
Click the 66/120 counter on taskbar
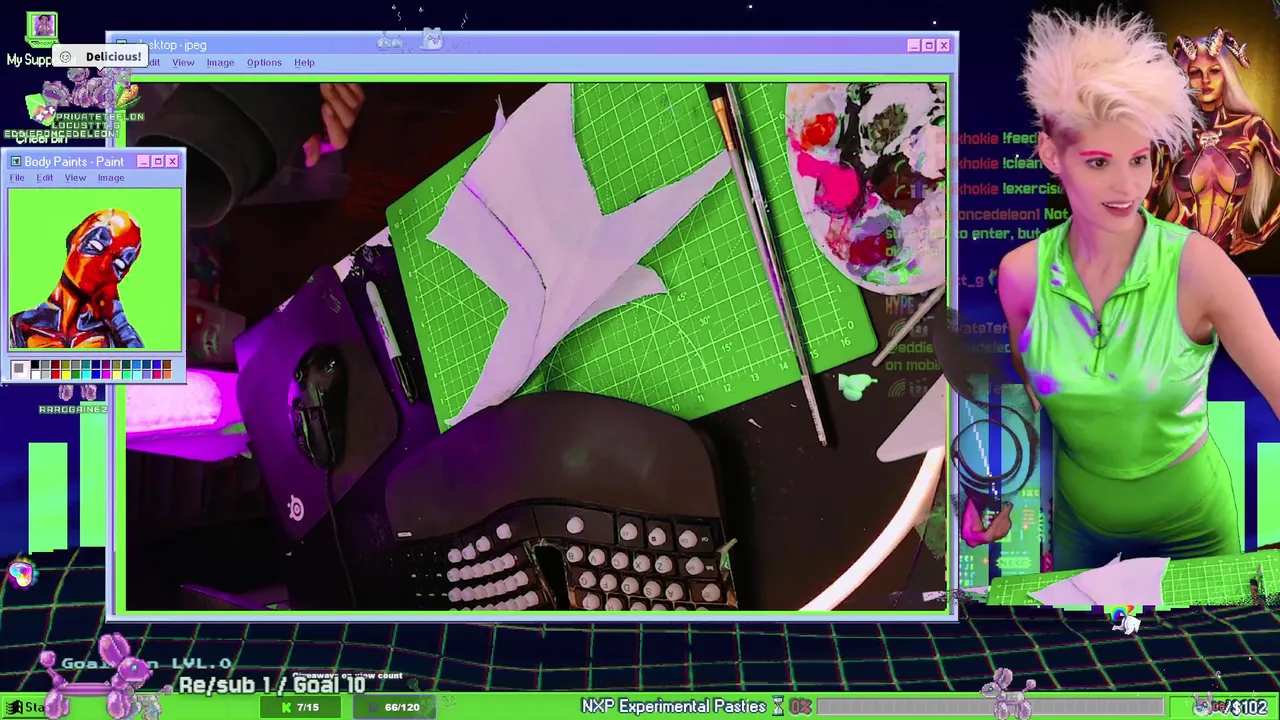click(395, 707)
